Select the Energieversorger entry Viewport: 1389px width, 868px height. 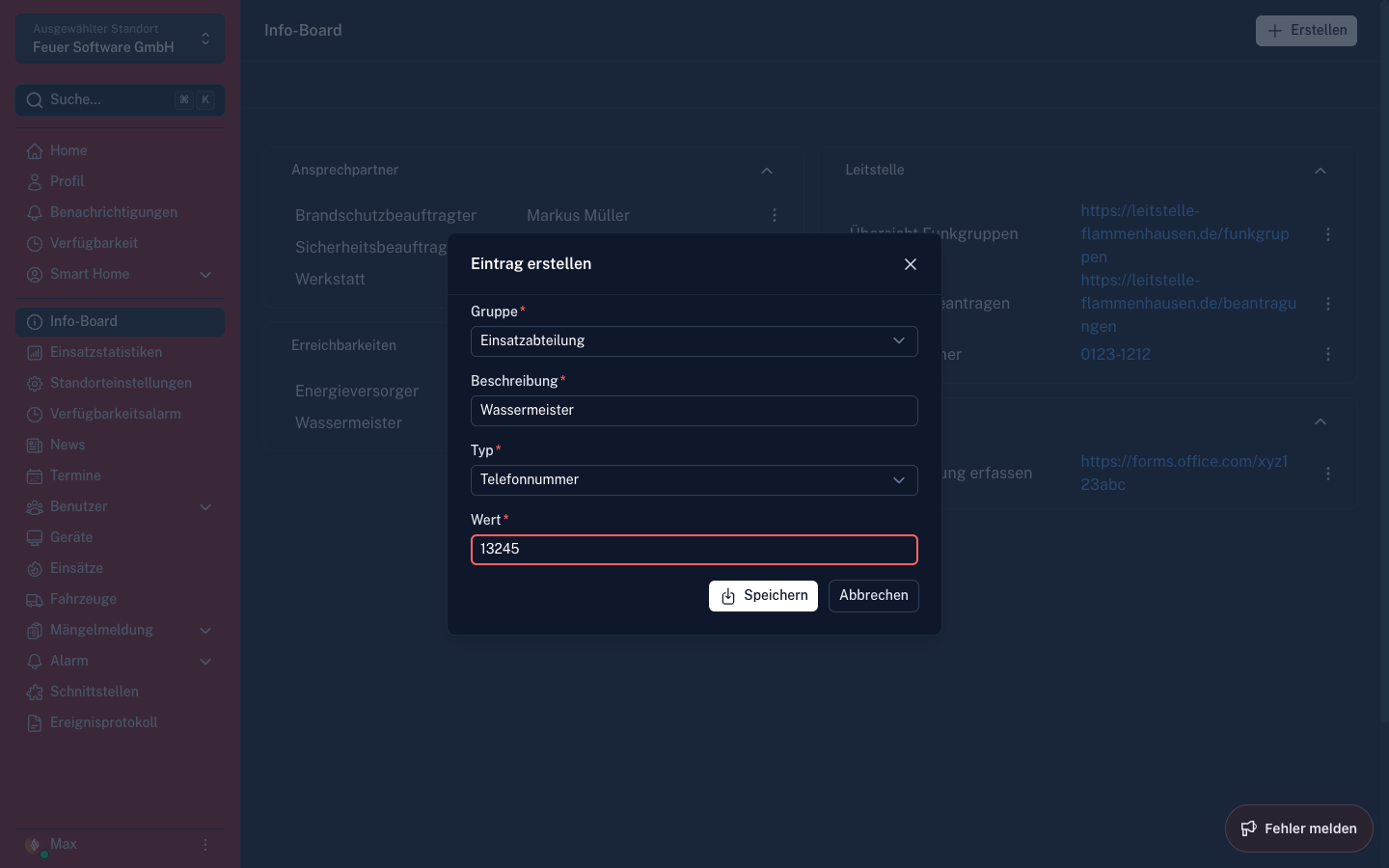[357, 391]
